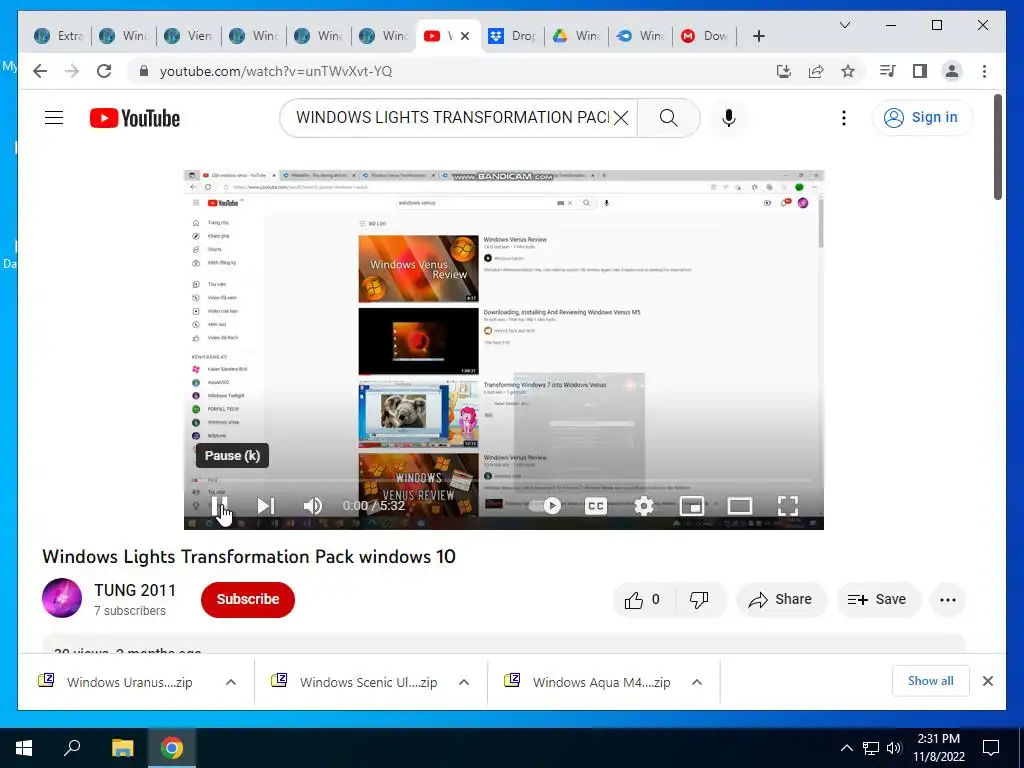
Task: Switch to the Dropbox tab
Action: [x=513, y=36]
